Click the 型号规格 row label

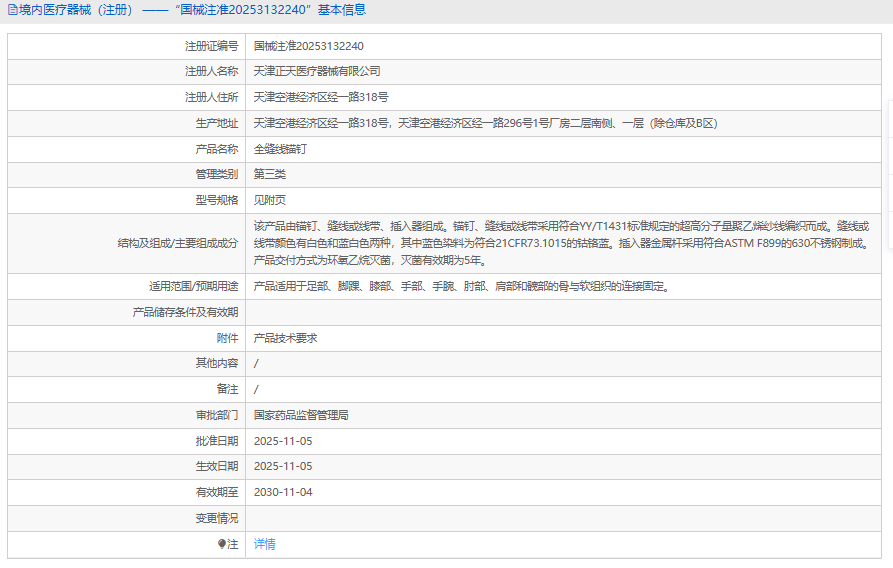coord(217,200)
